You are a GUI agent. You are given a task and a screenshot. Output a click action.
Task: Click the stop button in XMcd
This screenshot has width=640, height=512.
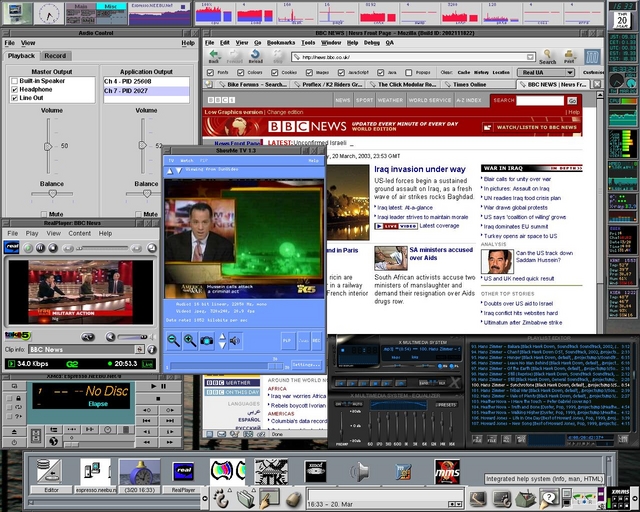click(x=158, y=398)
